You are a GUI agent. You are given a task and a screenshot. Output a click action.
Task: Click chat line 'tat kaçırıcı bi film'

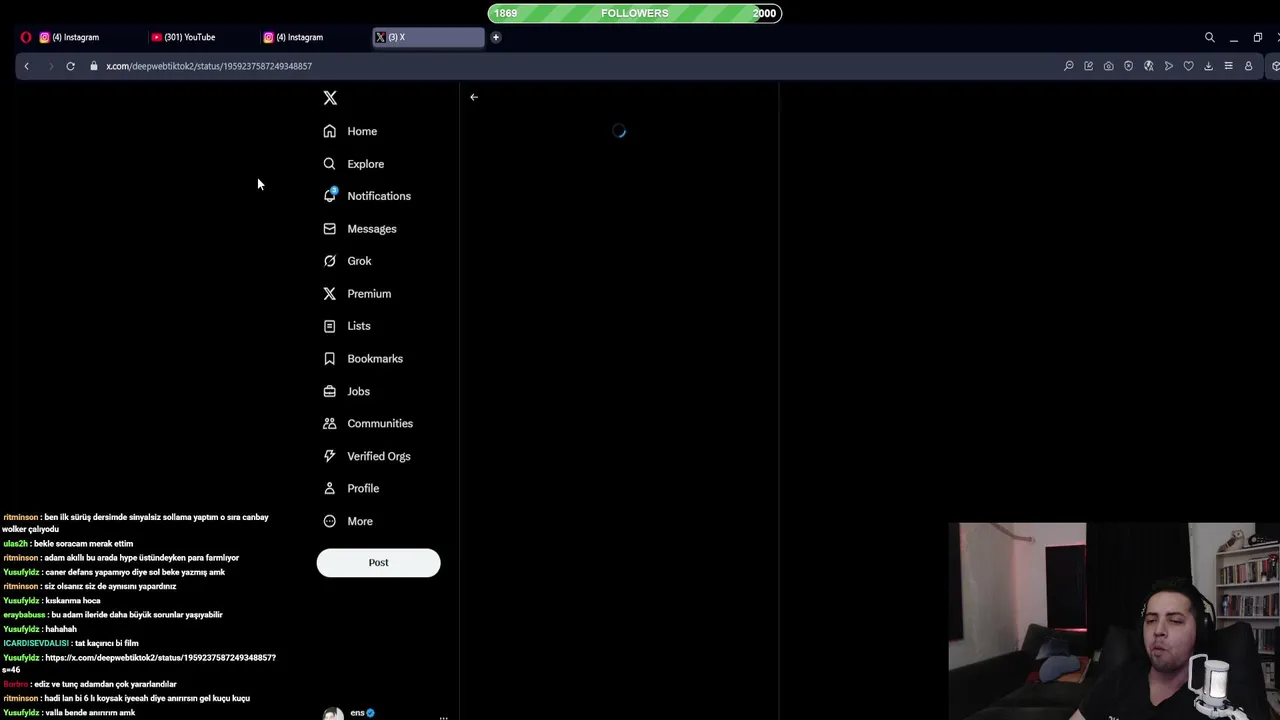click(x=71, y=643)
